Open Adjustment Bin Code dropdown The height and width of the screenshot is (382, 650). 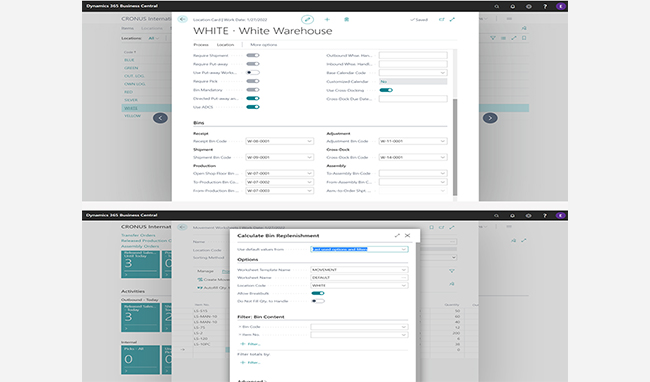pyautogui.click(x=442, y=141)
